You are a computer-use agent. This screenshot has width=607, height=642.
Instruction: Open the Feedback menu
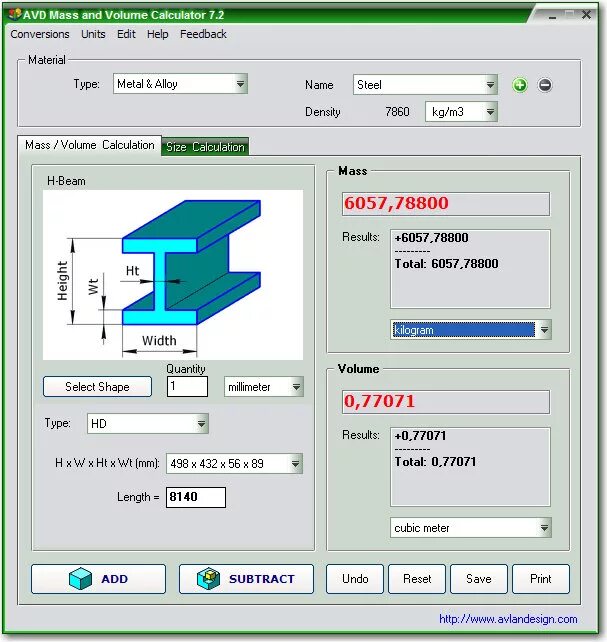click(x=203, y=34)
